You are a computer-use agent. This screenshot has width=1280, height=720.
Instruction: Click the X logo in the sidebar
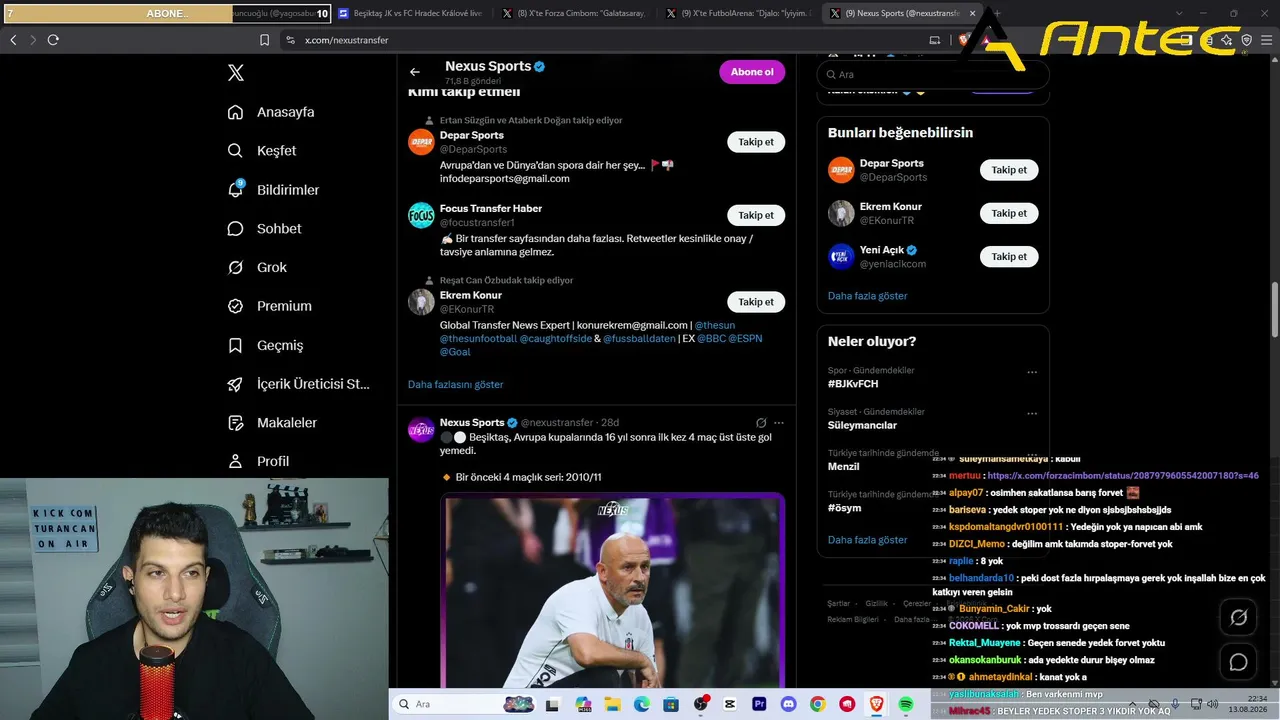coord(236,73)
